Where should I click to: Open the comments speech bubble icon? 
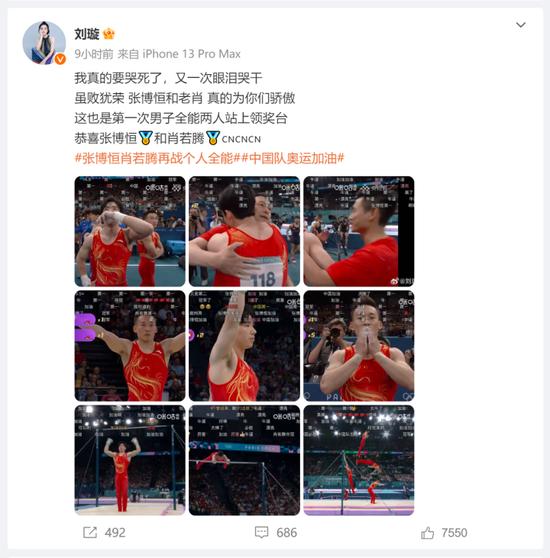coord(261,532)
